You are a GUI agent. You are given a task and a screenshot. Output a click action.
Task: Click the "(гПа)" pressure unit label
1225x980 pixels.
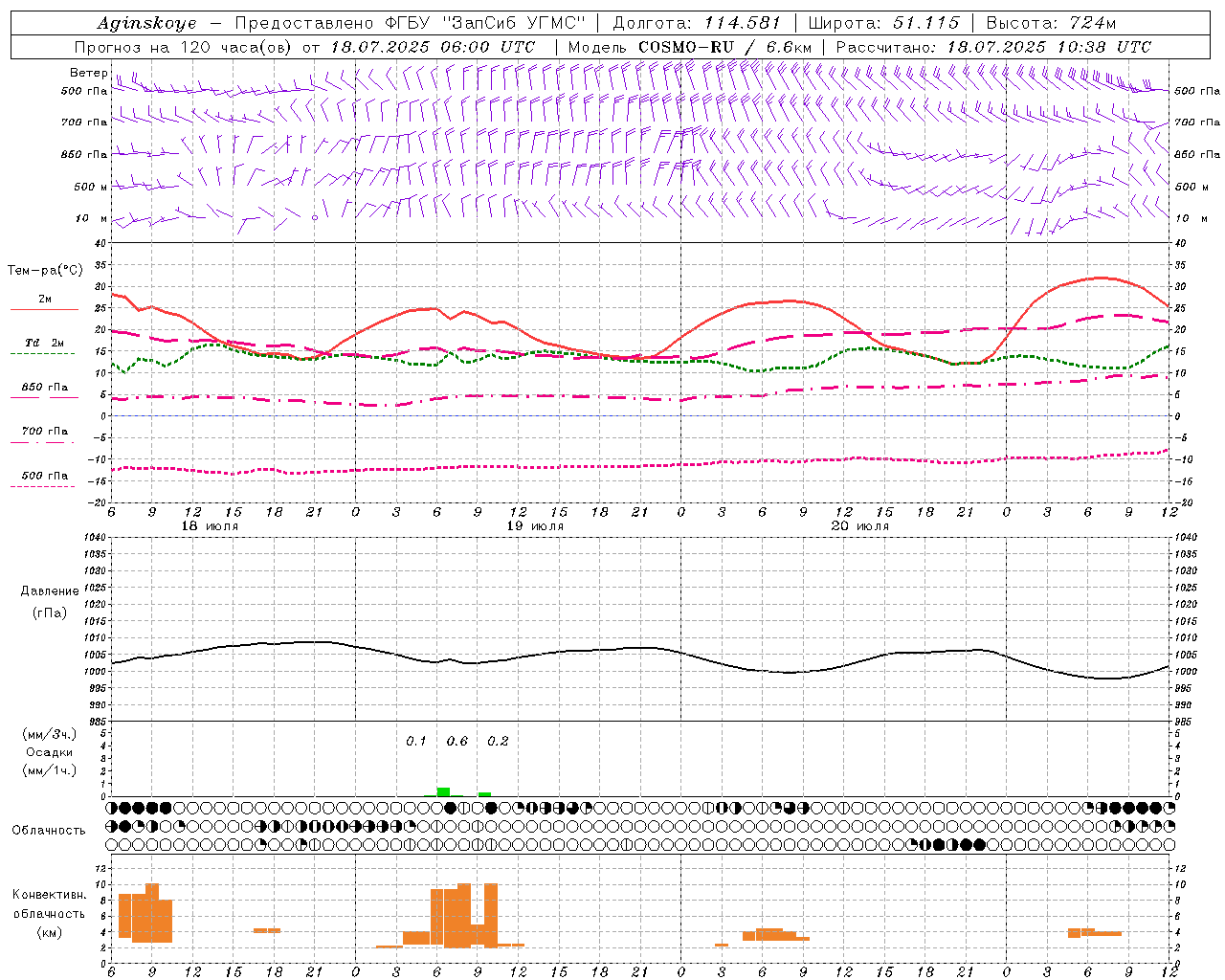coord(50,612)
